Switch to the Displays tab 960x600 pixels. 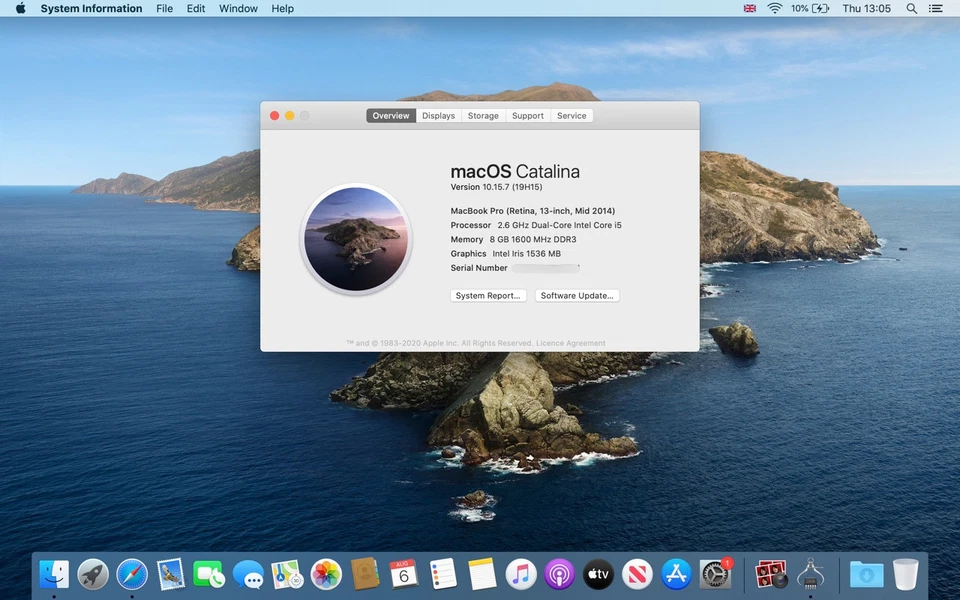(438, 116)
